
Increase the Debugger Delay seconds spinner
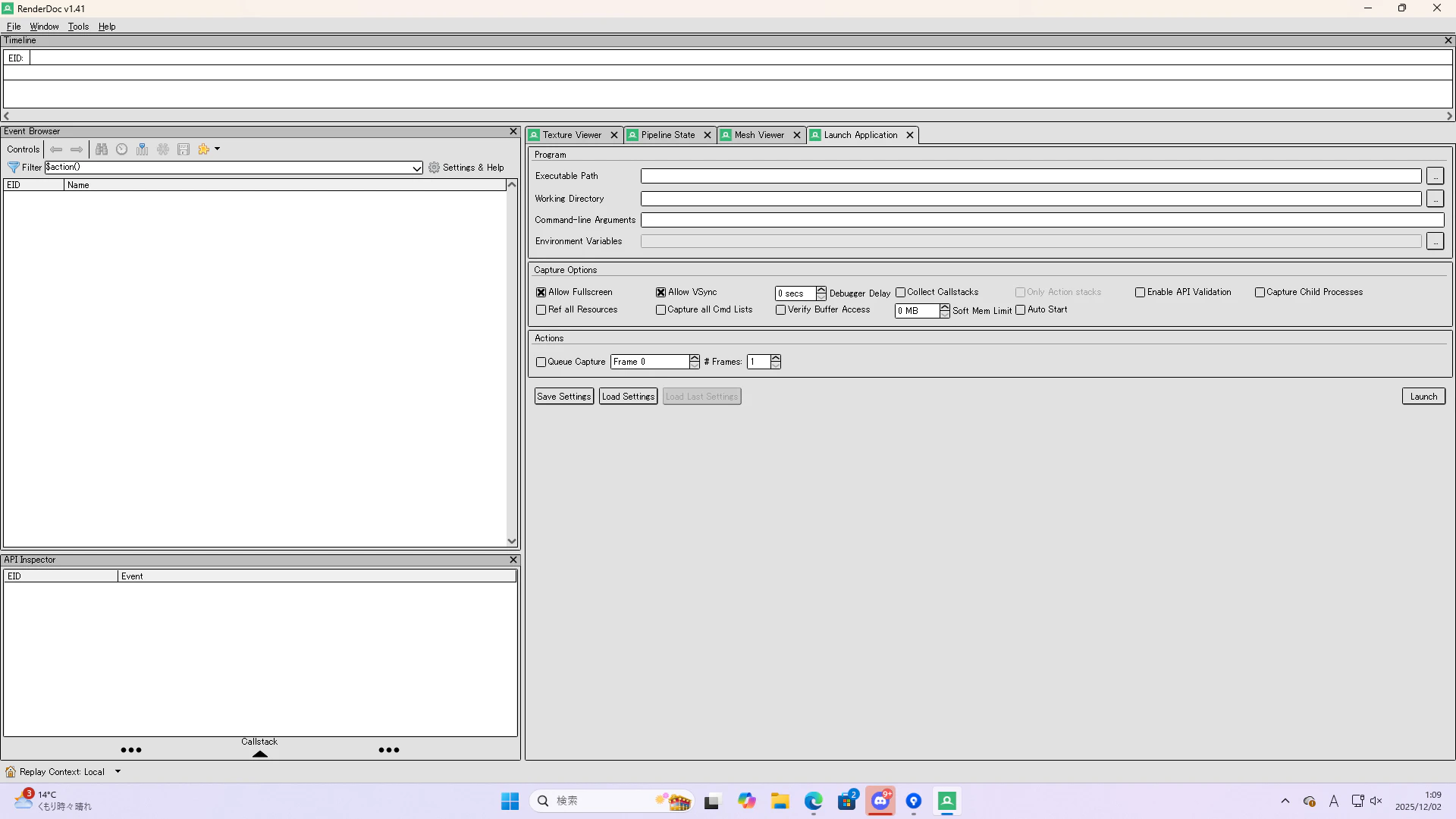tap(821, 290)
